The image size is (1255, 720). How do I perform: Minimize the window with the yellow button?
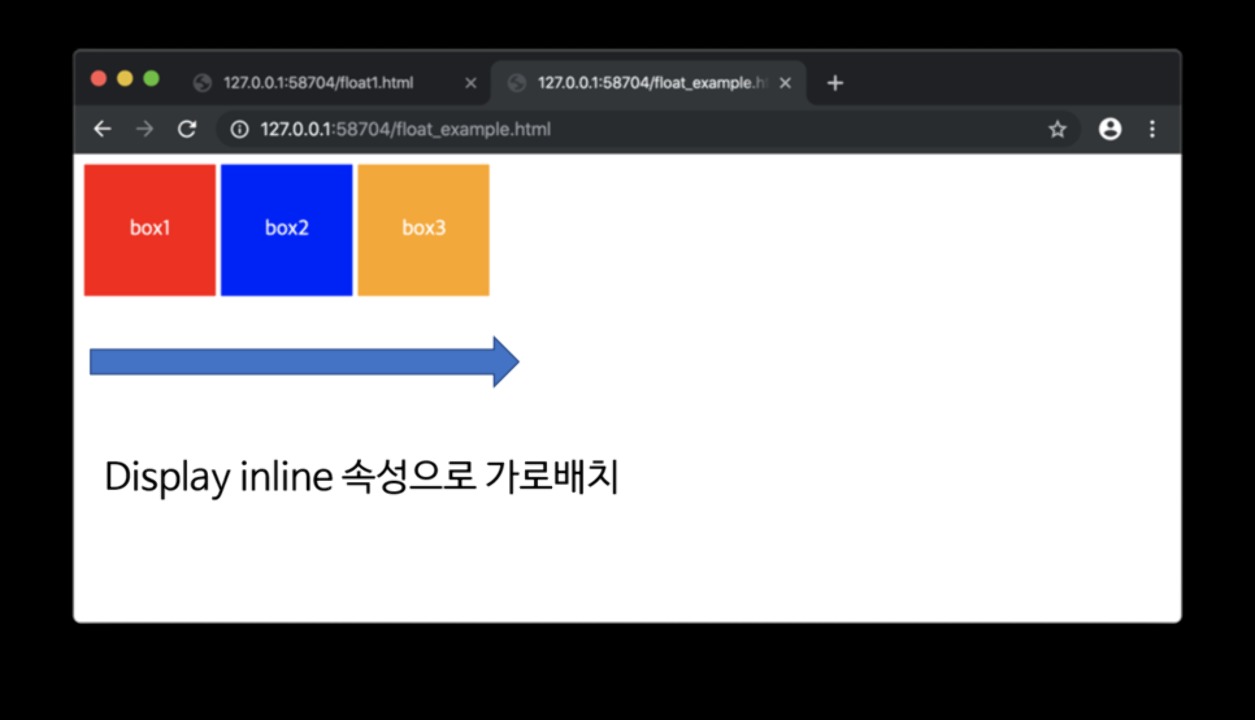click(125, 79)
